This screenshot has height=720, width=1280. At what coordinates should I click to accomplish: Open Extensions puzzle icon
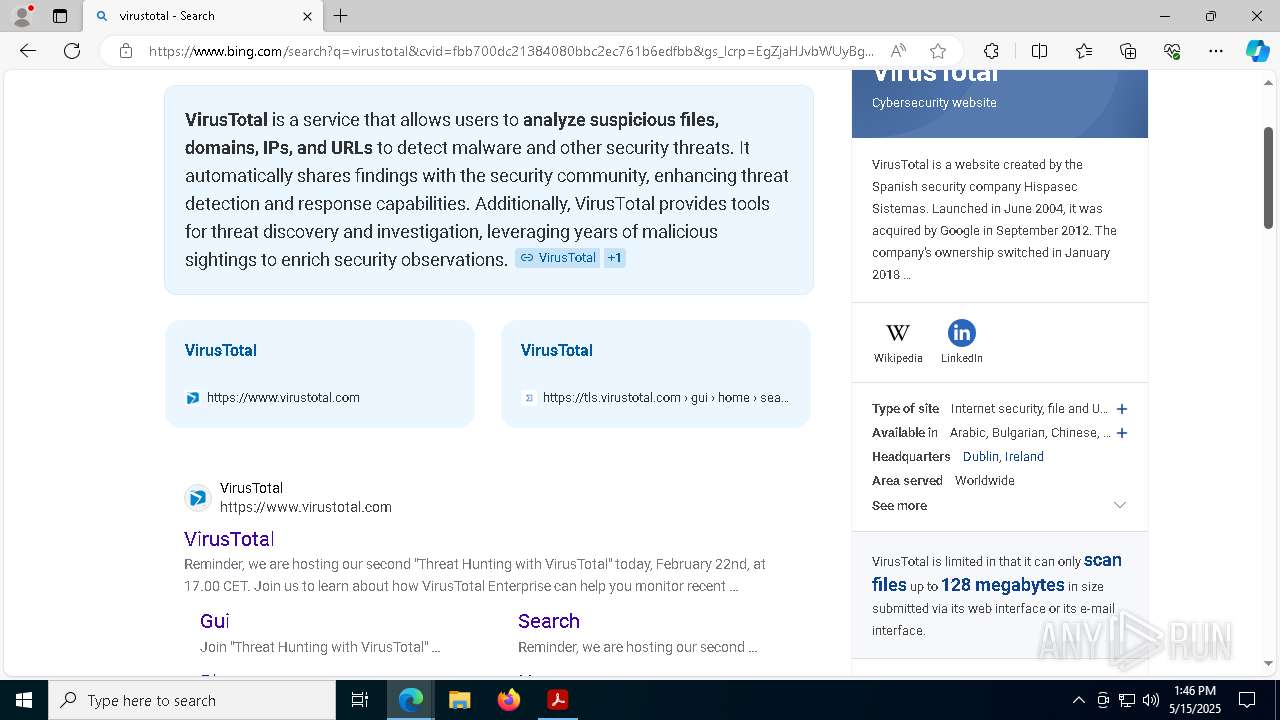pyautogui.click(x=991, y=51)
